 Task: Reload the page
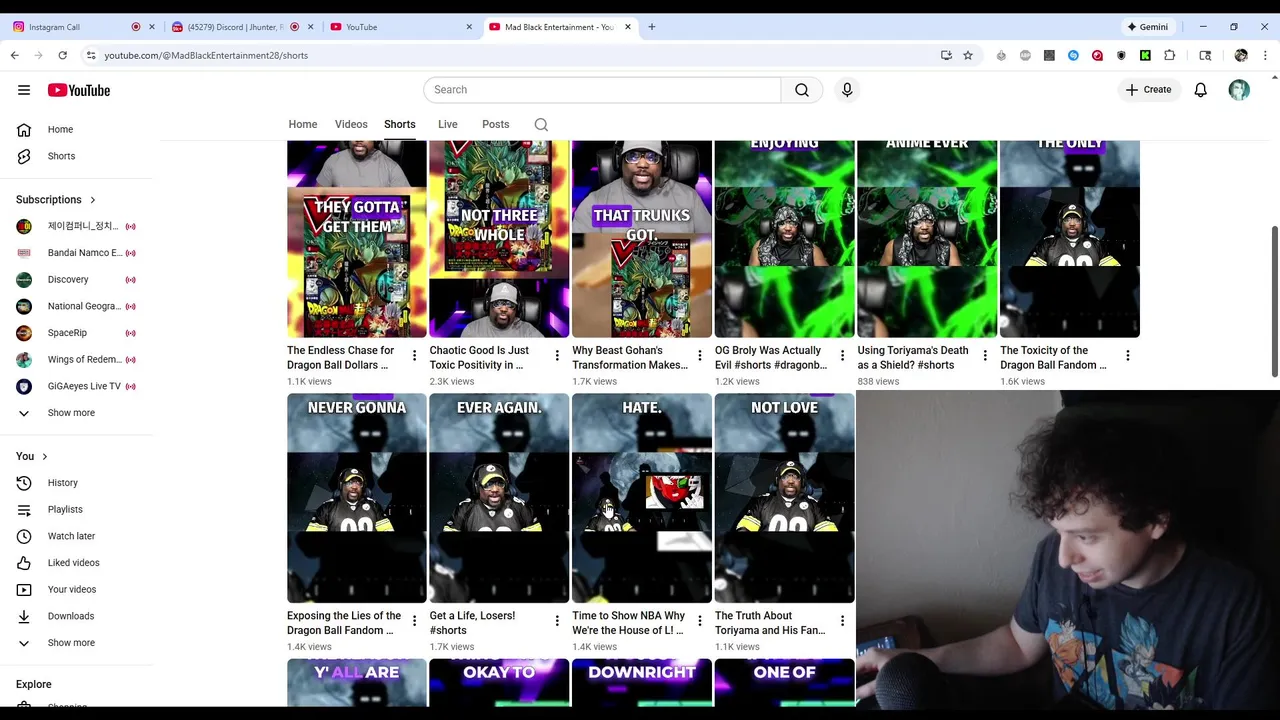62,56
